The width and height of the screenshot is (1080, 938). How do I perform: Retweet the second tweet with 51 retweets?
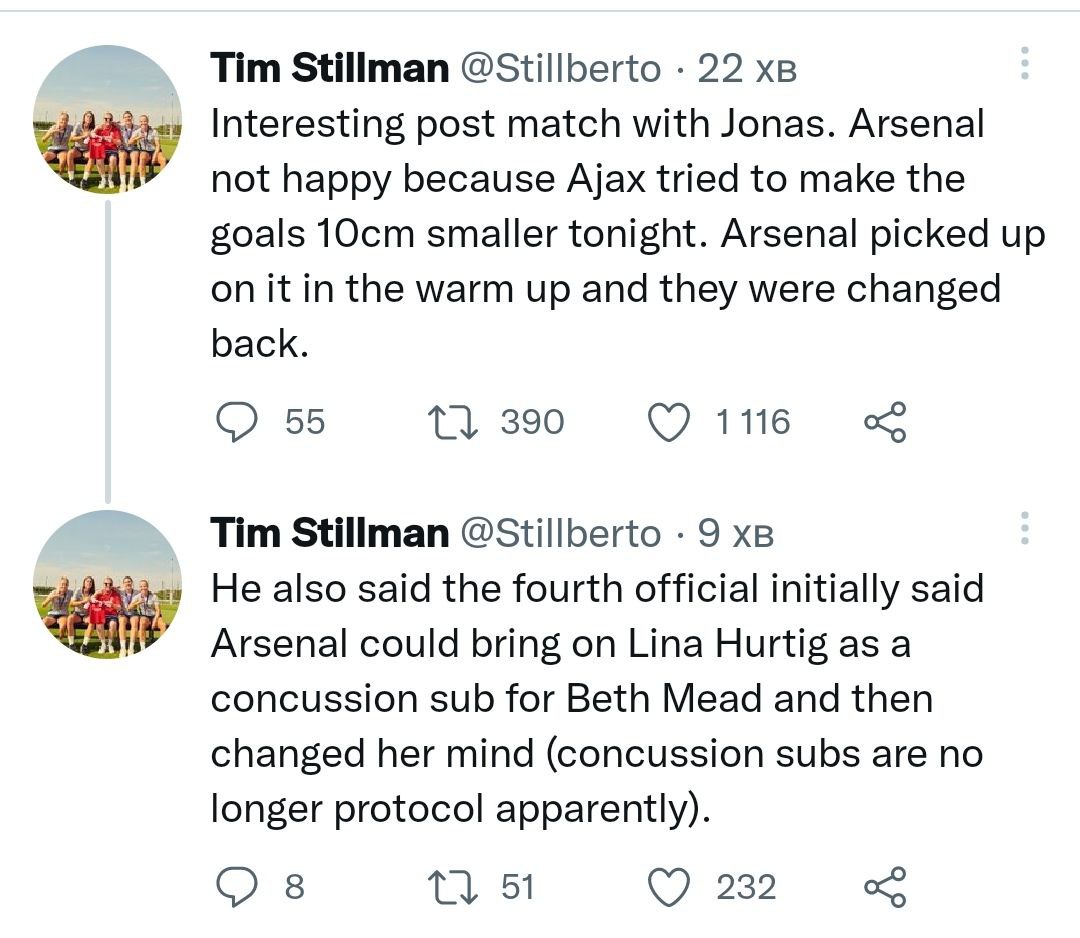coord(449,887)
